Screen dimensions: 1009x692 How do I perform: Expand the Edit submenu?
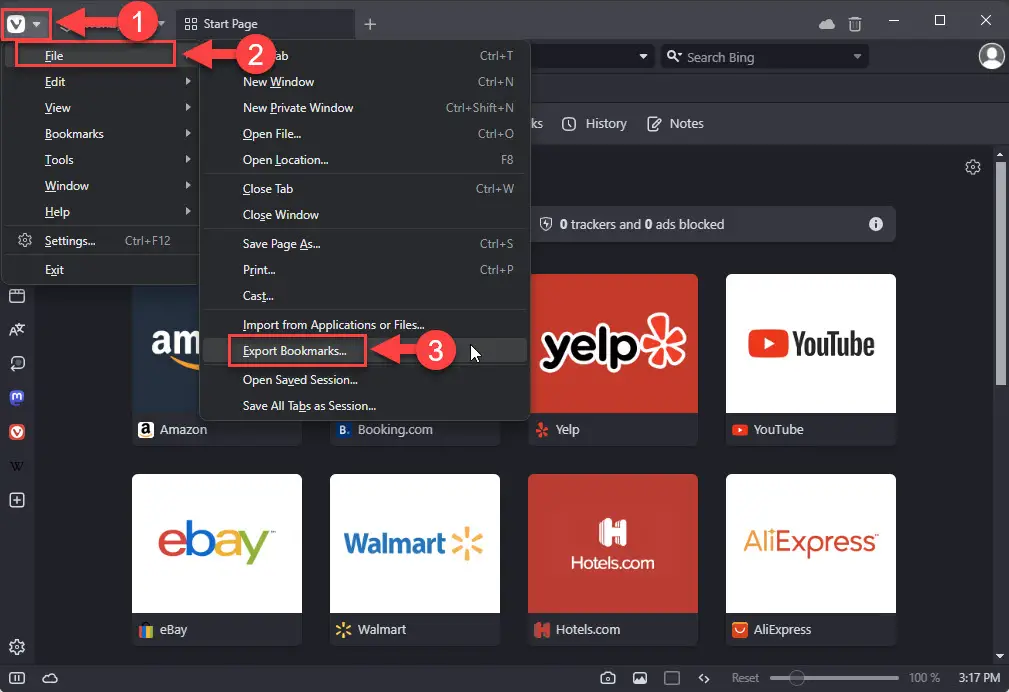[x=100, y=82]
